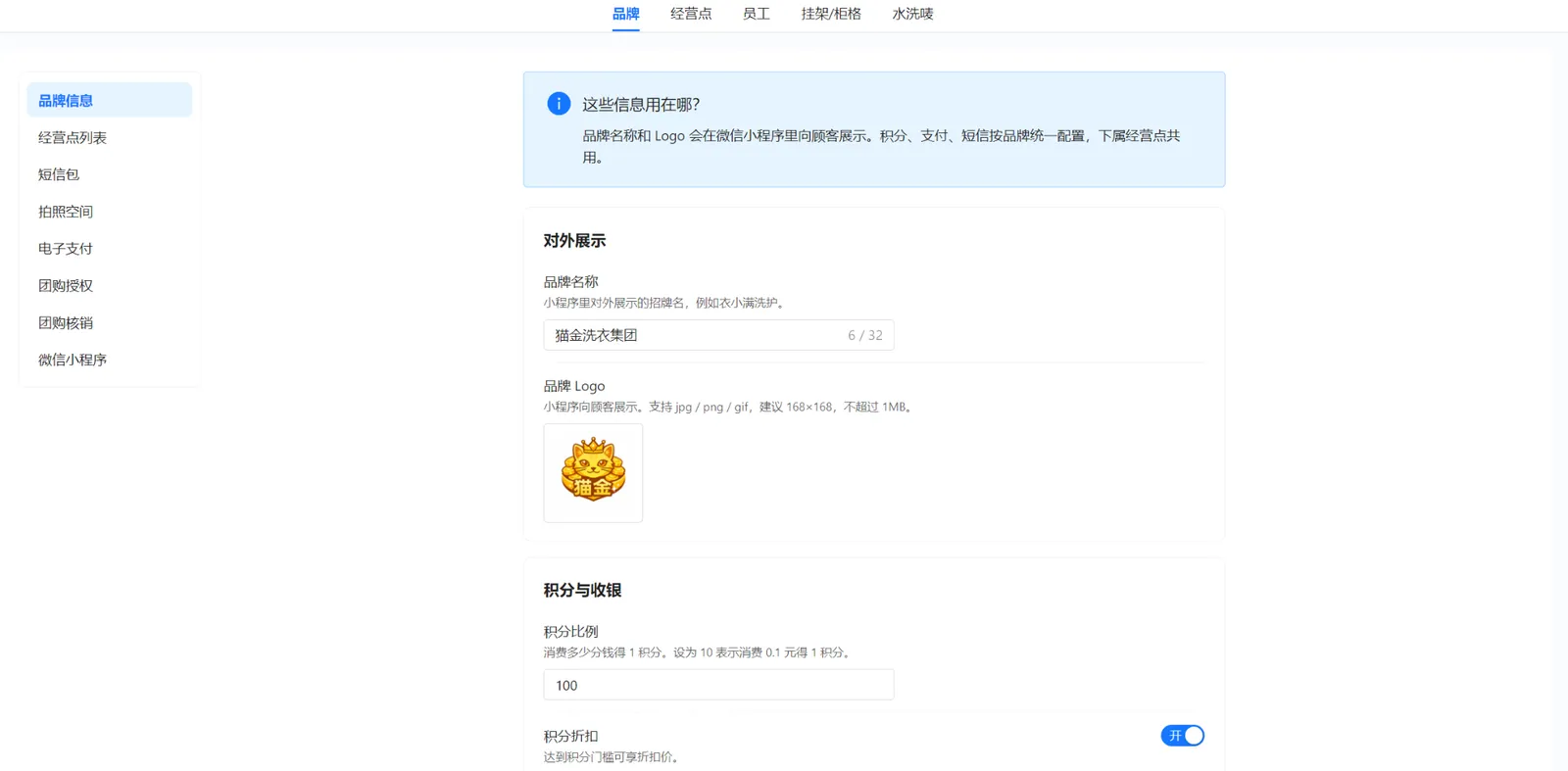This screenshot has height=771, width=1568.
Task: Click the 积分比例 input with 100
Action: click(x=718, y=685)
